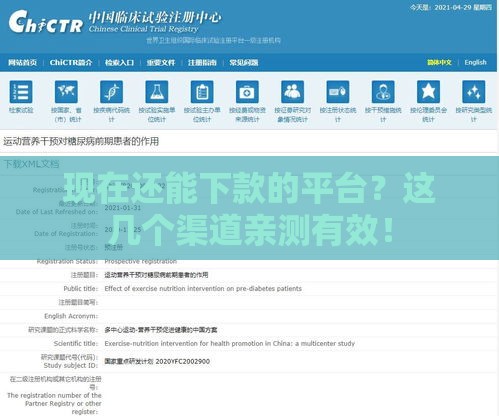
Task: Open the people icon for recruitment statistics
Action: tap(293, 92)
